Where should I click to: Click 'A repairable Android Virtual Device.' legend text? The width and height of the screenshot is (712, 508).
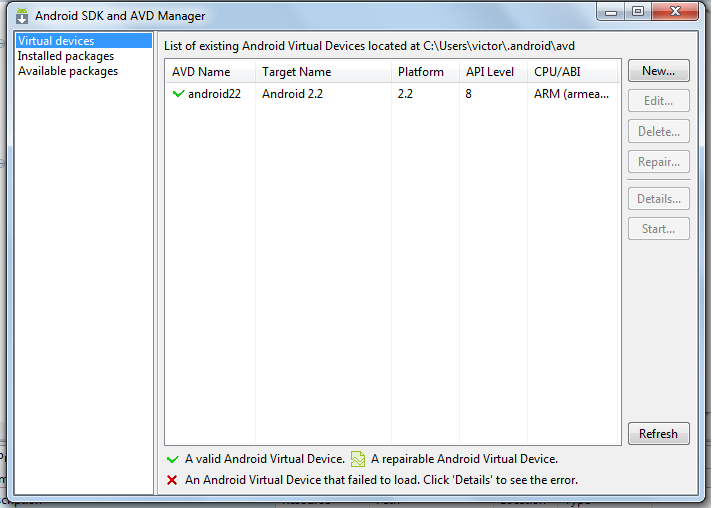[x=464, y=459]
